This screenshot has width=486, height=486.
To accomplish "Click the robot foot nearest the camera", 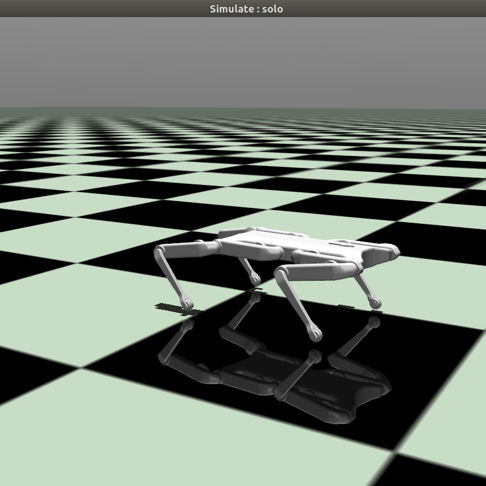I will point(316,333).
